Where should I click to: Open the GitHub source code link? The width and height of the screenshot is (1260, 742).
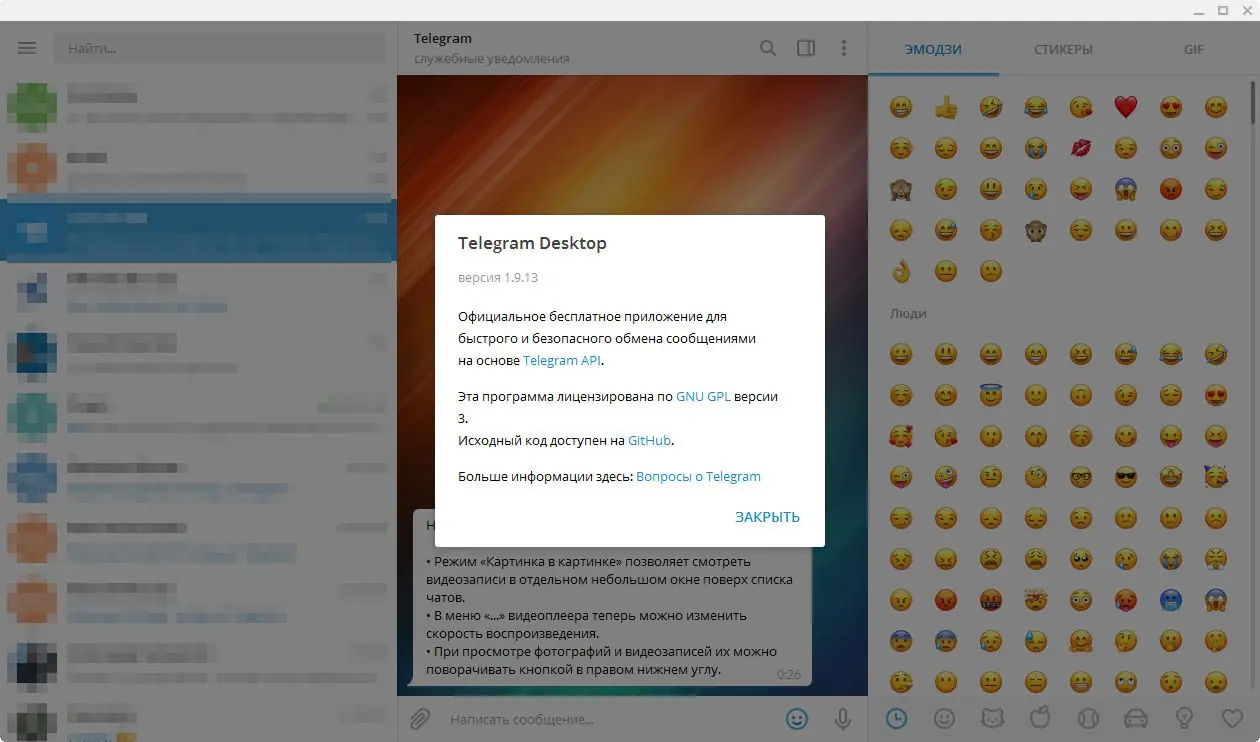point(650,440)
